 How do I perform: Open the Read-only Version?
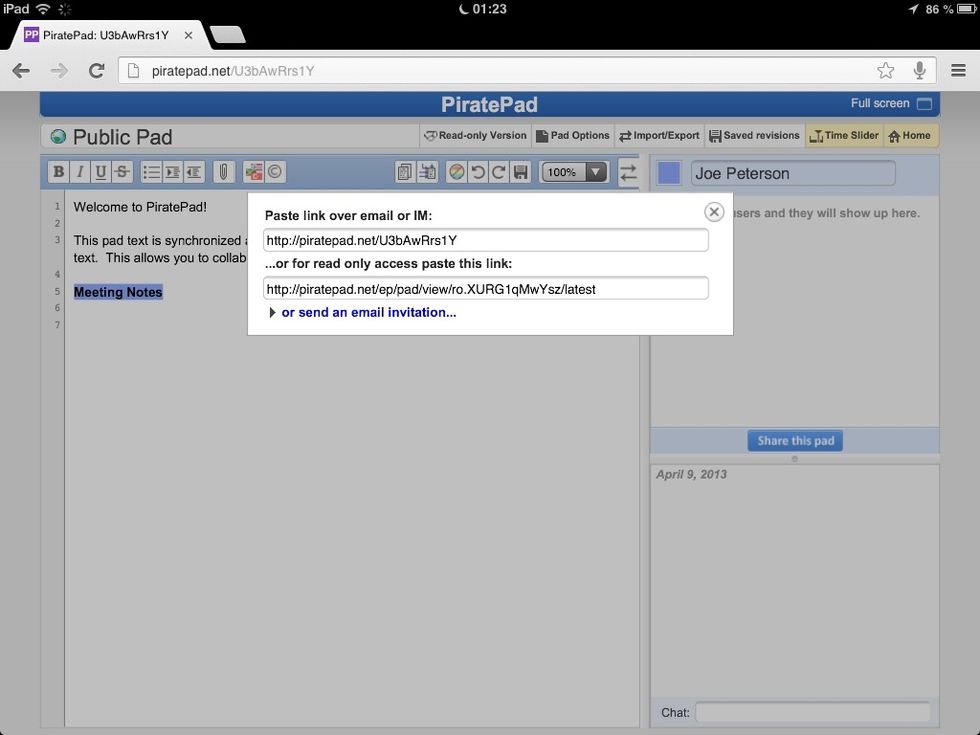(x=475, y=136)
